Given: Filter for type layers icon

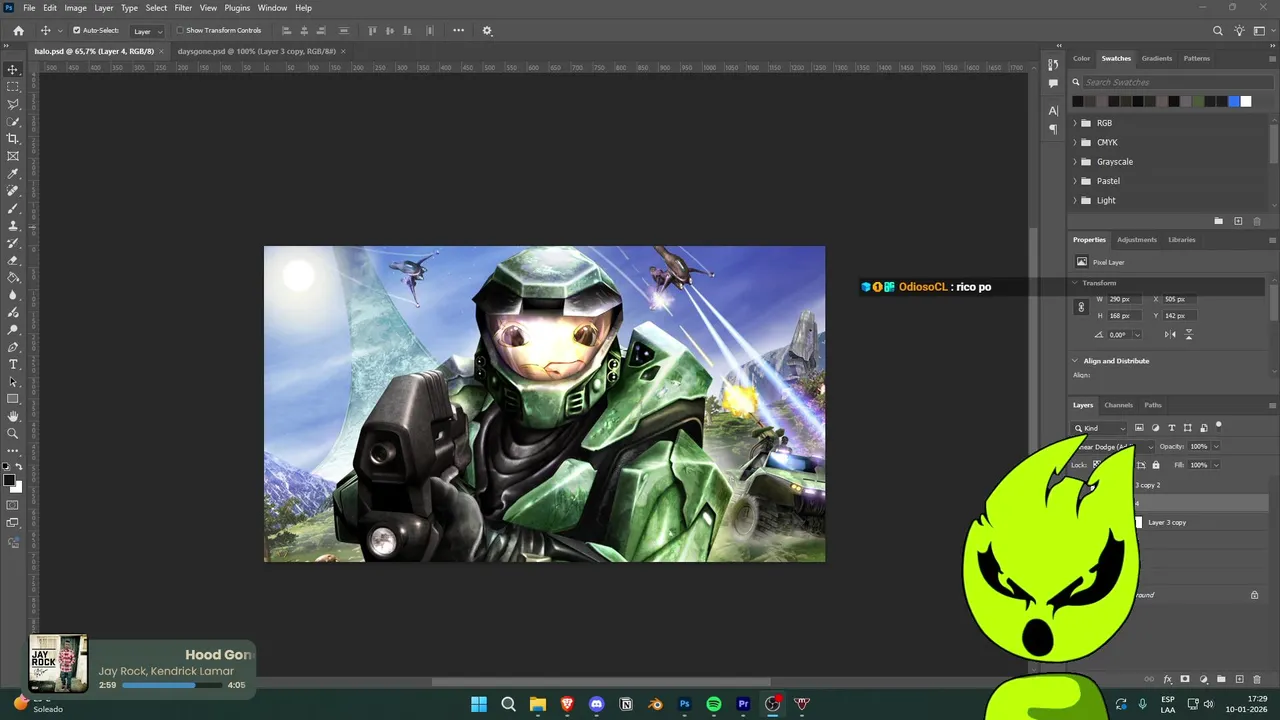Looking at the screenshot, I should 1172,428.
